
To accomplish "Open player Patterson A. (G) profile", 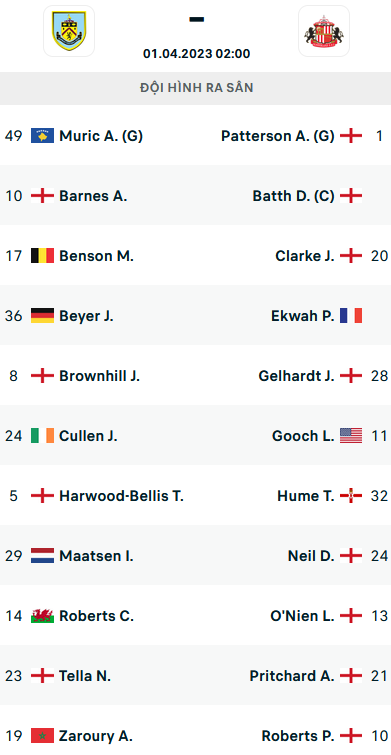I will point(277,136).
